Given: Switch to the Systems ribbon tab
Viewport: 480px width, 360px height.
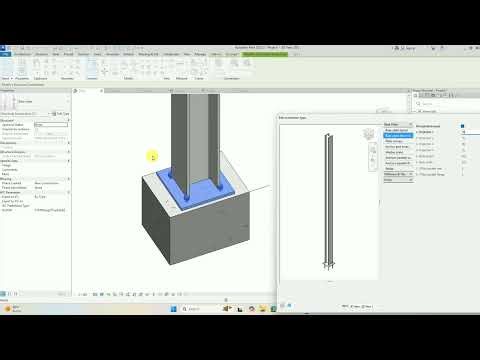Looking at the screenshot, I should click(x=83, y=54).
